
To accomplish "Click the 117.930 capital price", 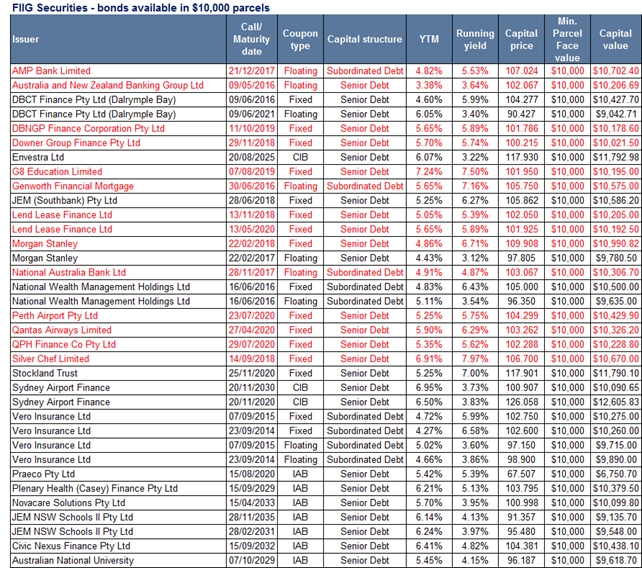I will [x=521, y=157].
